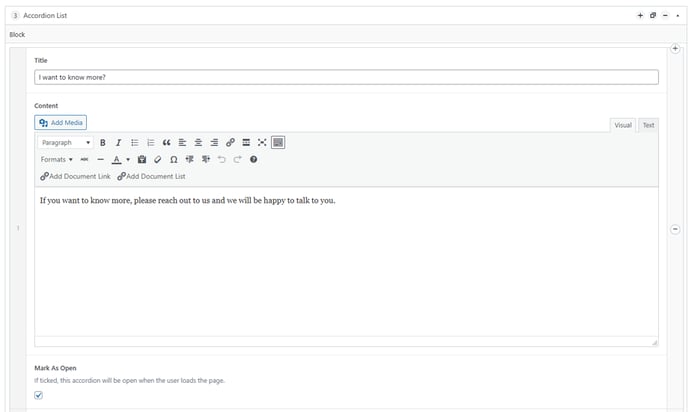The width and height of the screenshot is (688, 412).
Task: Click Add Document List
Action: tap(151, 176)
